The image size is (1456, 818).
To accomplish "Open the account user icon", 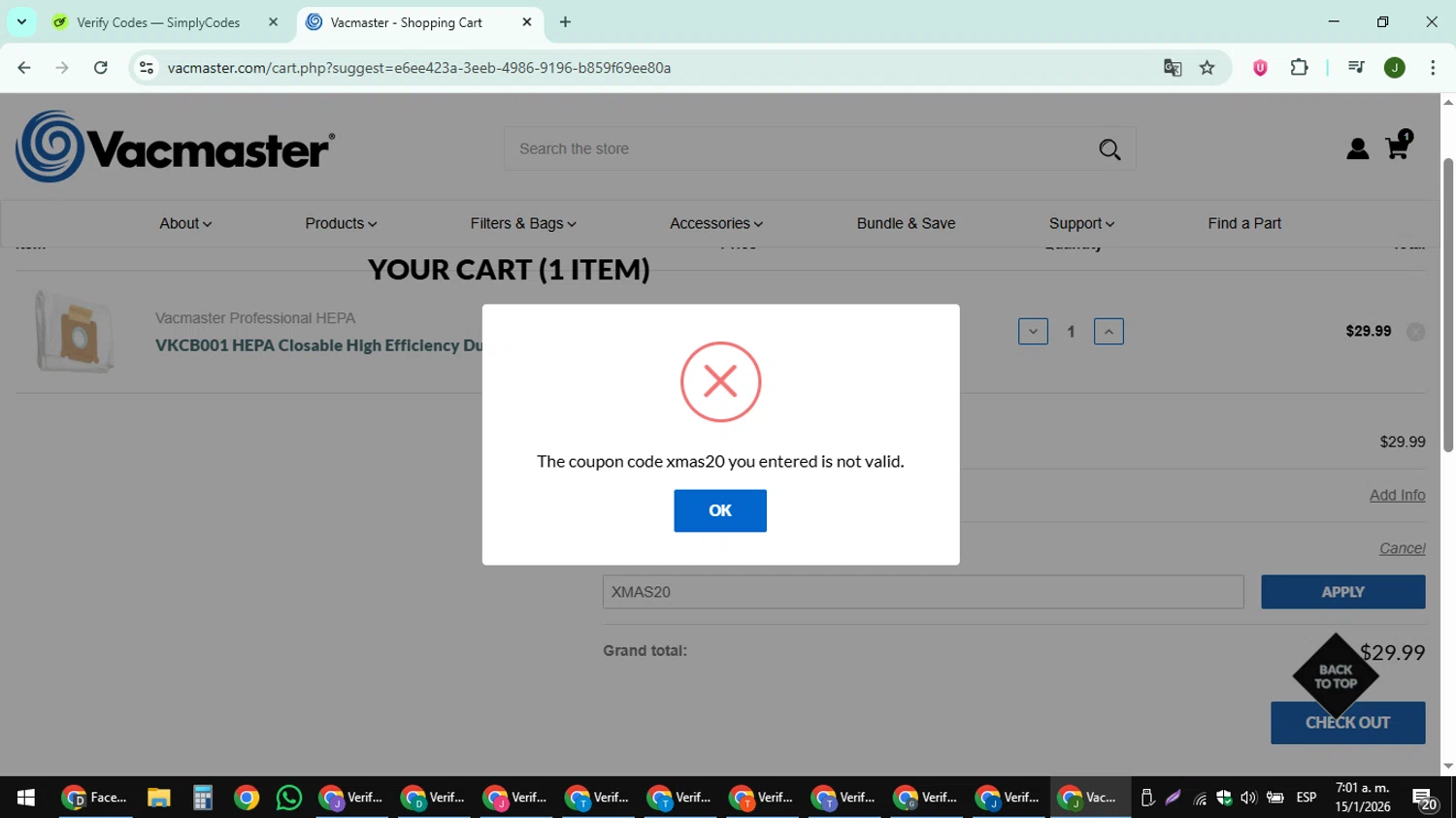I will [1357, 148].
